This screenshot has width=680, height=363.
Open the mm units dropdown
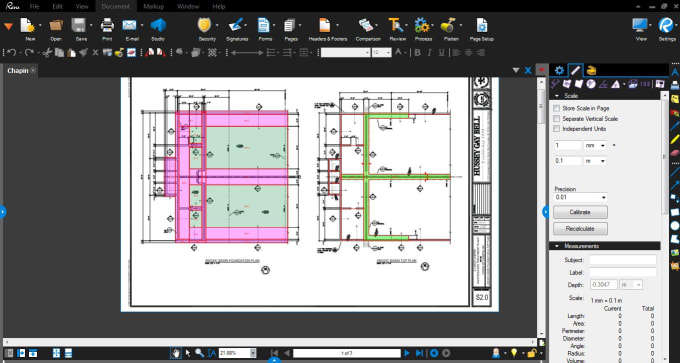pos(595,146)
